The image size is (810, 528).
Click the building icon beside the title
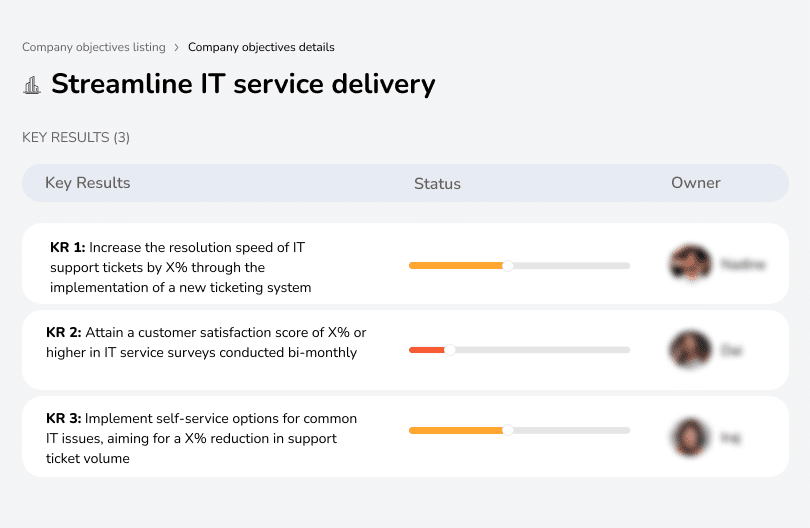point(32,85)
